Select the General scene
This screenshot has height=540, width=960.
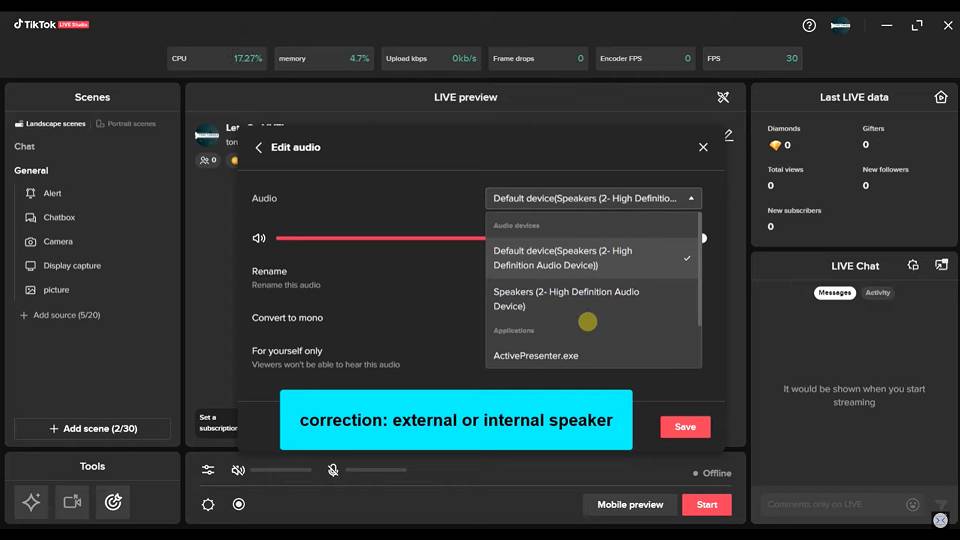(x=31, y=171)
